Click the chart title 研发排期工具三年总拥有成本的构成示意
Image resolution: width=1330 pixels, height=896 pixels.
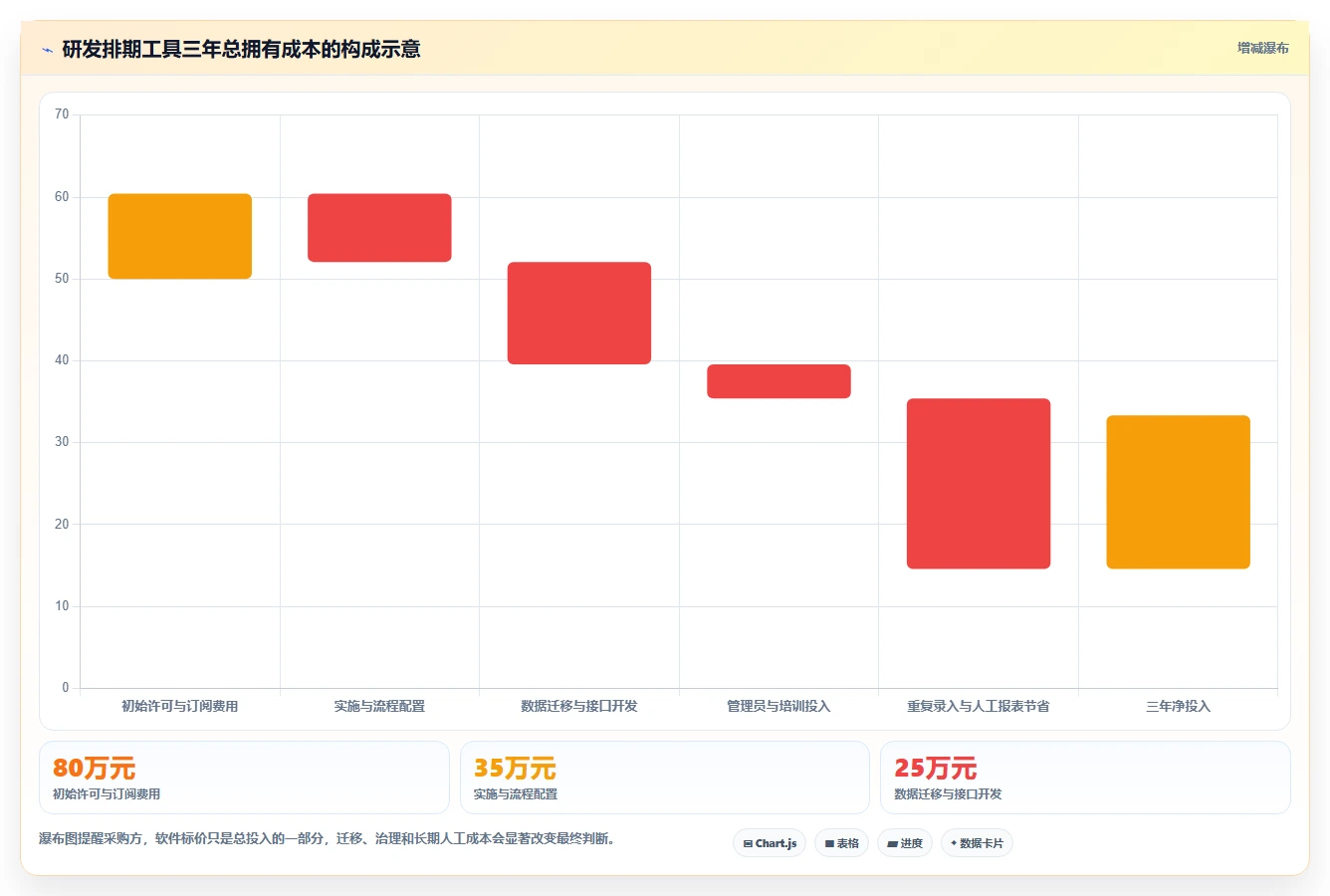241,49
